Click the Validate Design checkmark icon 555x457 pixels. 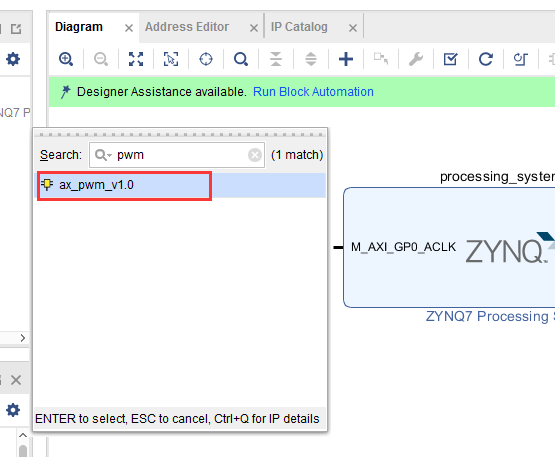451,59
